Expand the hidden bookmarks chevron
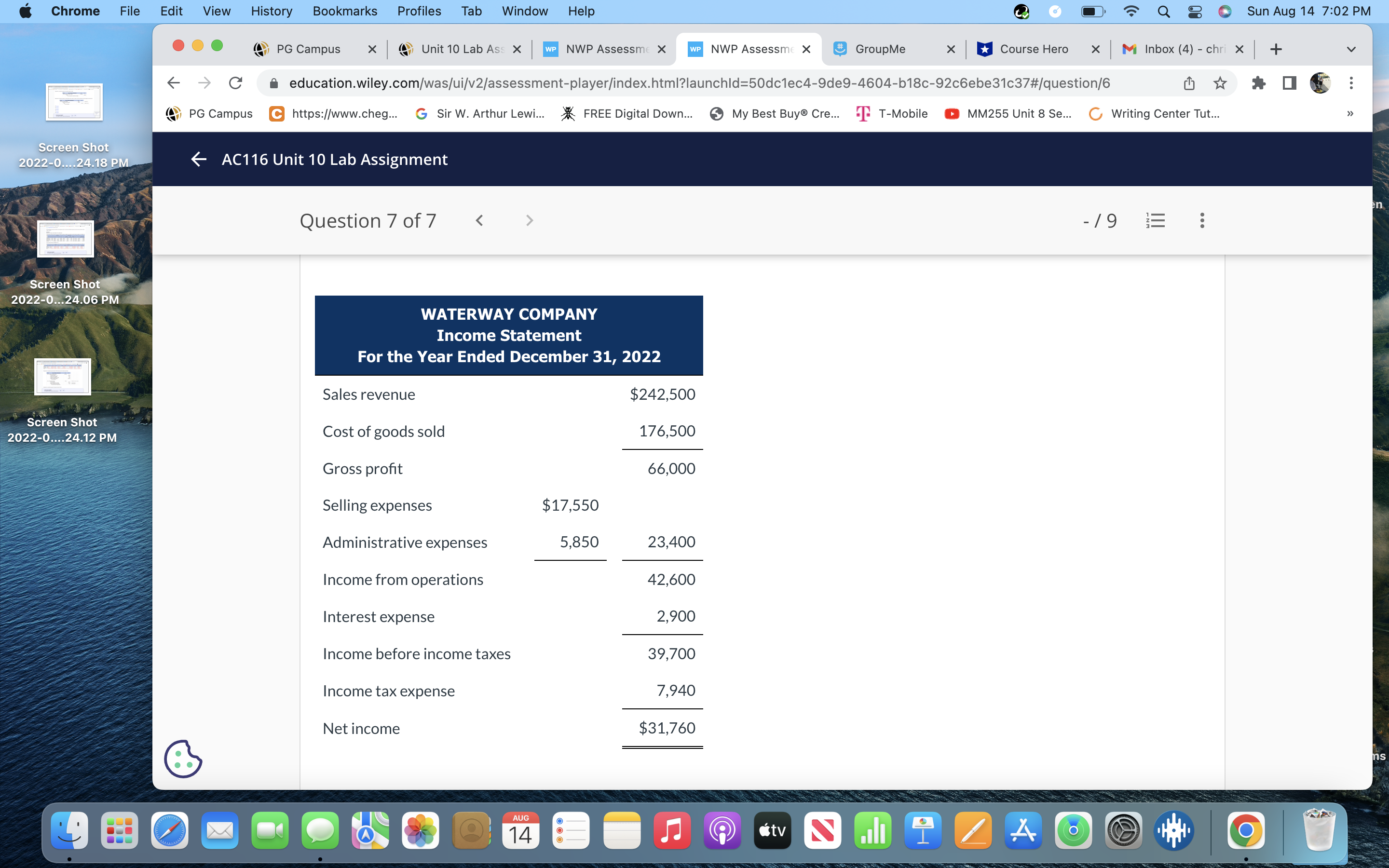This screenshot has height=868, width=1389. coord(1350,114)
